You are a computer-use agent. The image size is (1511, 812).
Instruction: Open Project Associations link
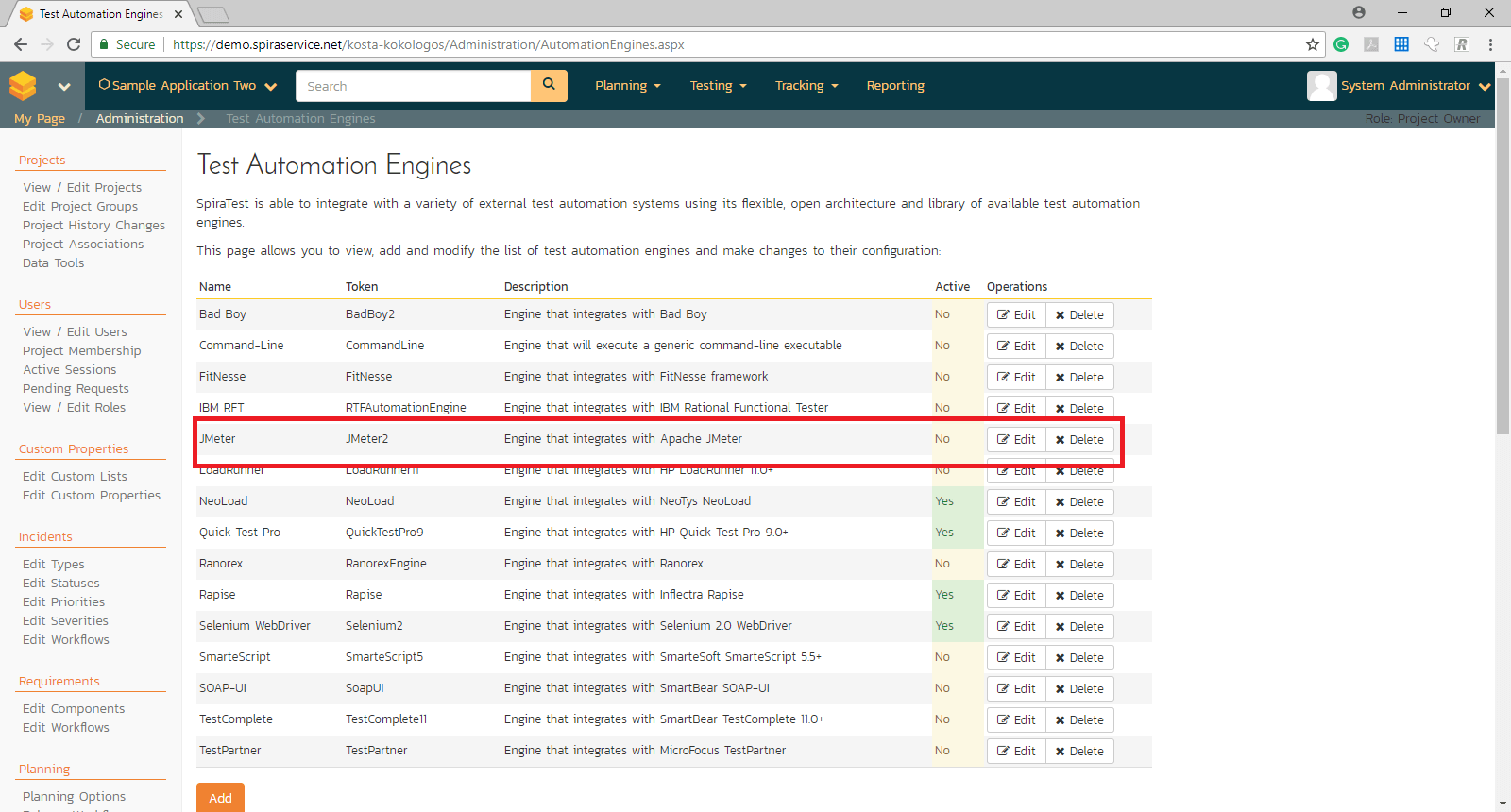pyautogui.click(x=83, y=245)
